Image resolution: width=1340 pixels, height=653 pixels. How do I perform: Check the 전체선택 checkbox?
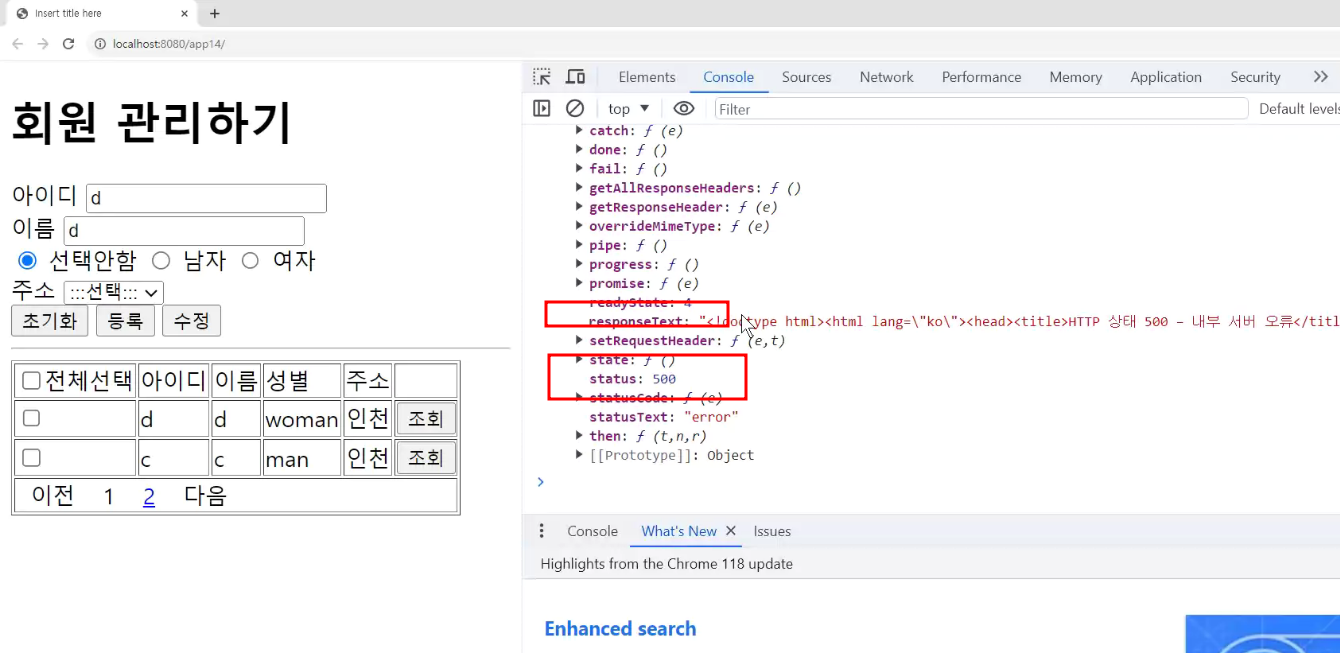click(31, 380)
